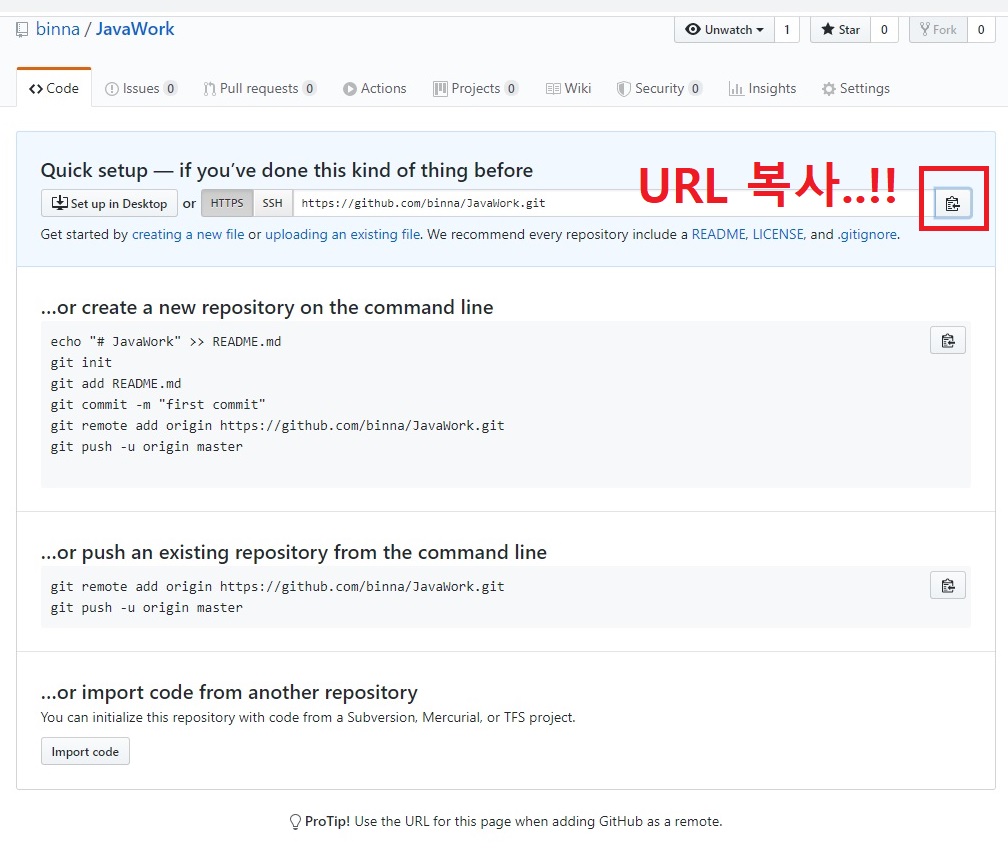1008x853 pixels.
Task: Show the Insights tab
Action: point(762,88)
